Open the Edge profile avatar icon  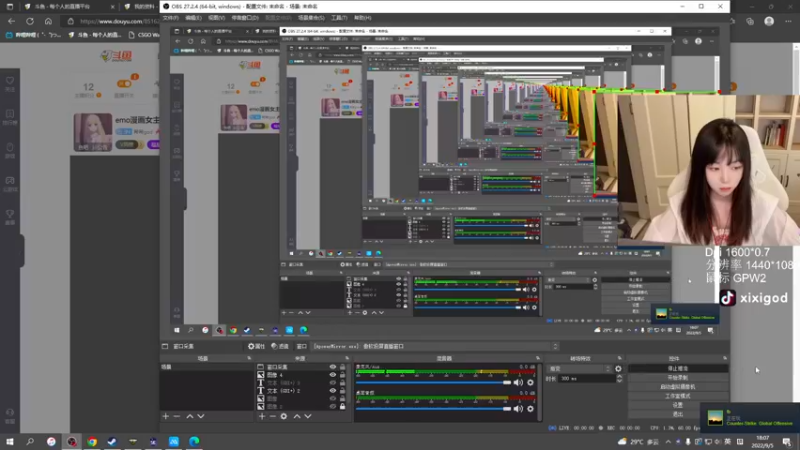click(x=769, y=21)
